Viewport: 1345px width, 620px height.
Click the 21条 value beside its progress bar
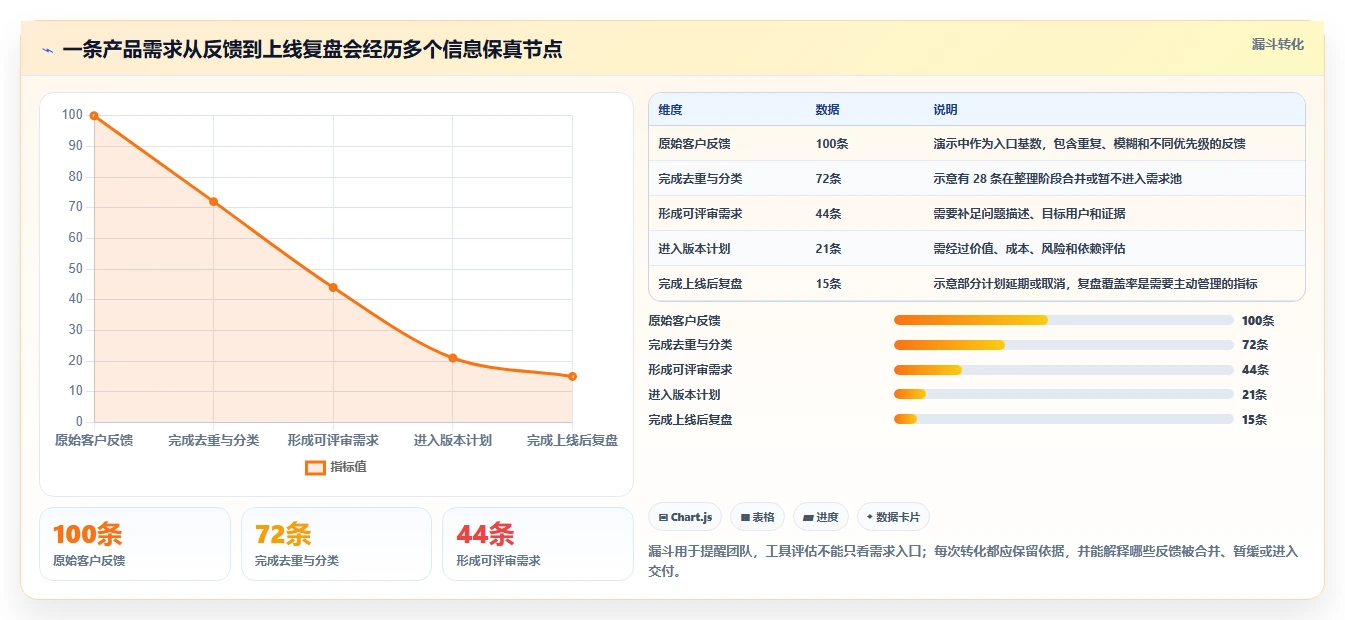pos(1255,395)
